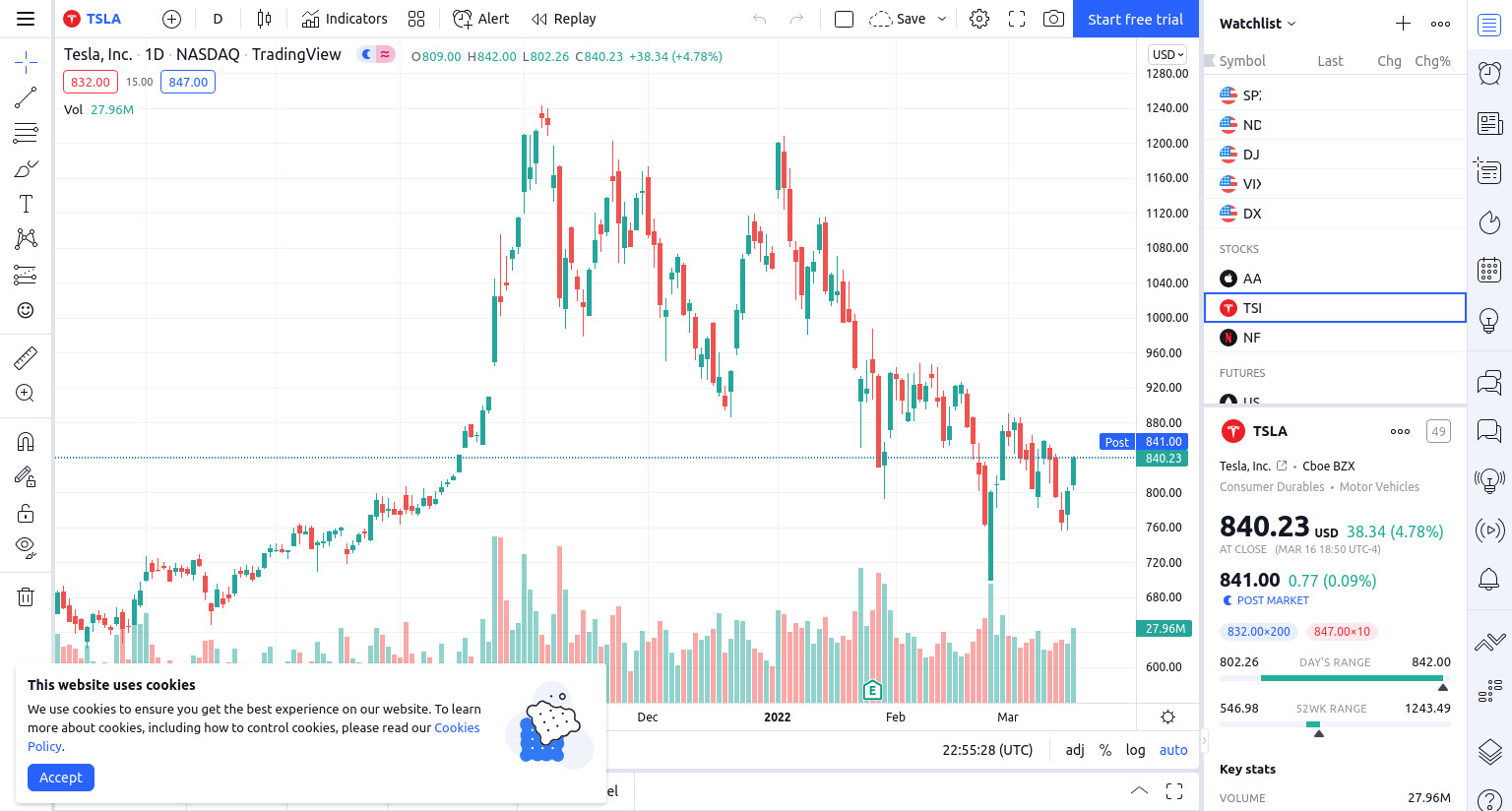Viewport: 1512px width, 811px height.
Task: Open TSLA details more options dots
Action: (1400, 431)
